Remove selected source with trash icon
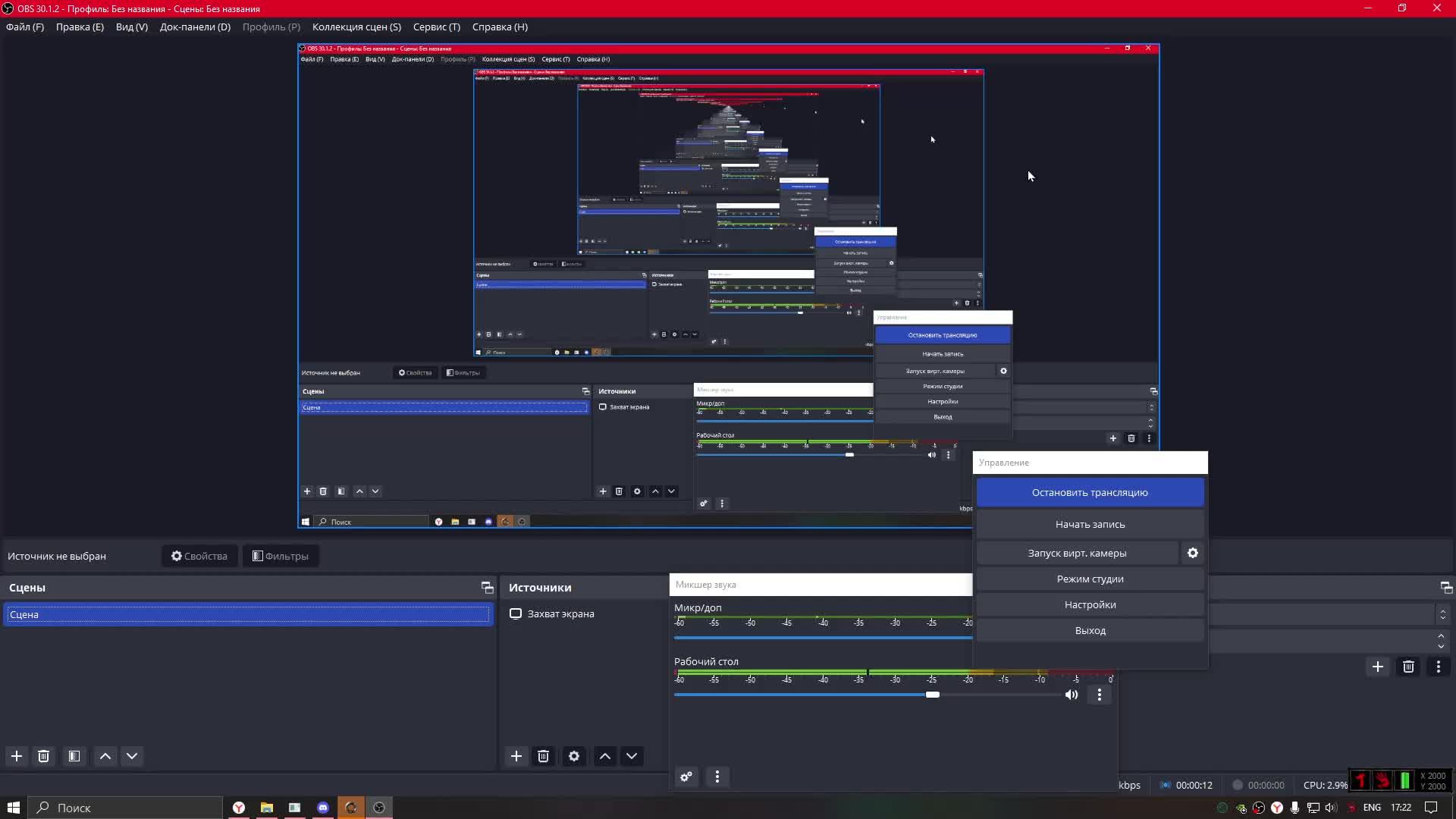Image resolution: width=1456 pixels, height=819 pixels. [544, 756]
